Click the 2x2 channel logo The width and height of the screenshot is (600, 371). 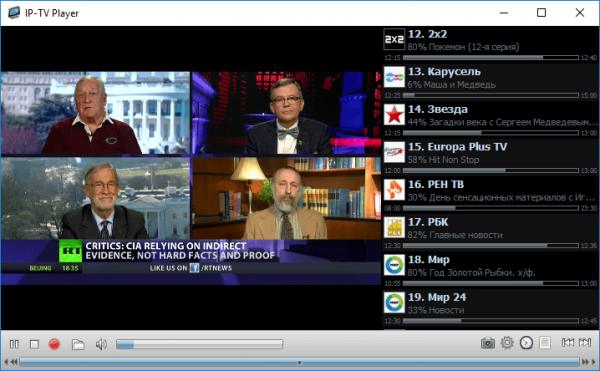pos(394,39)
